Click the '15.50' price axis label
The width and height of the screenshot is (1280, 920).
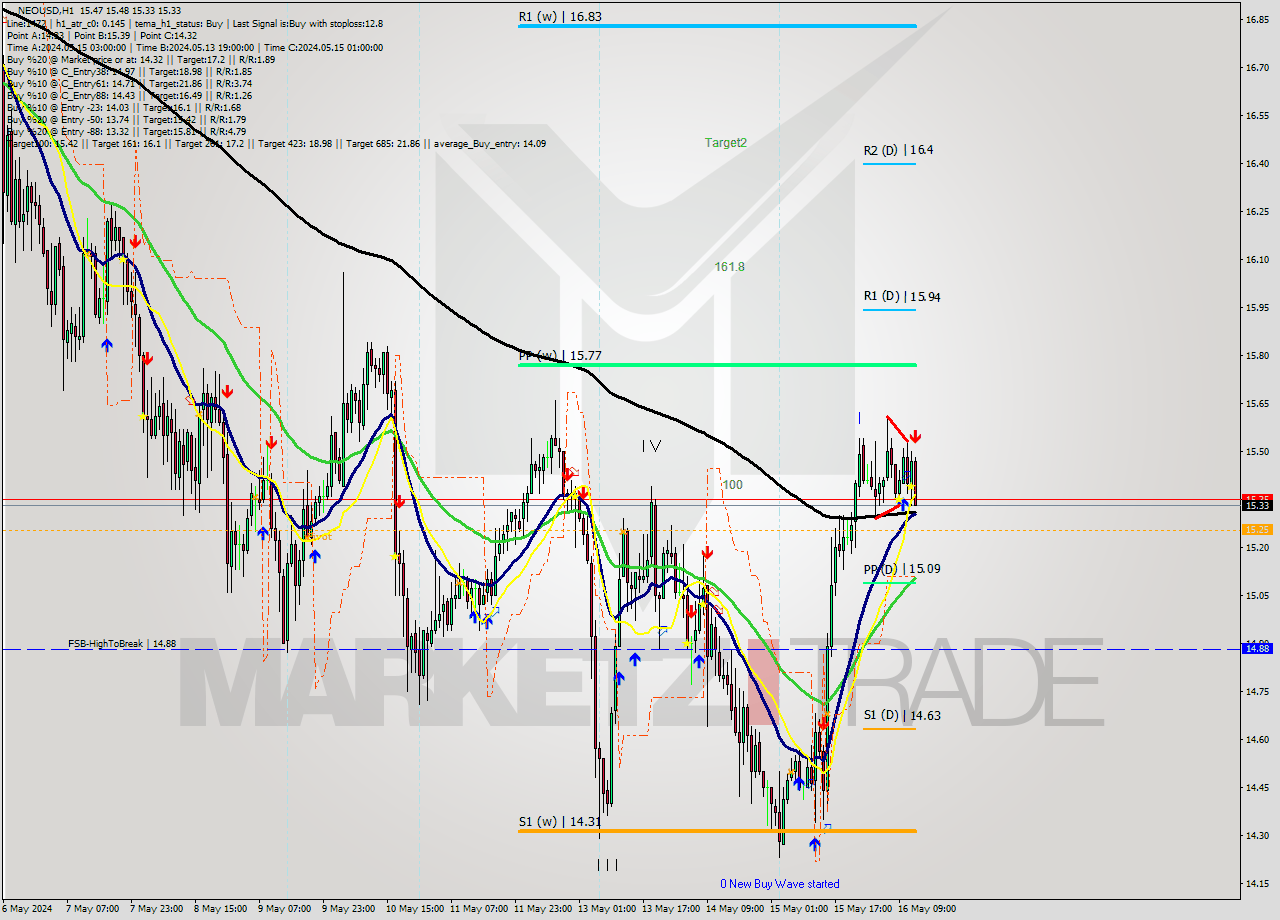click(1257, 451)
